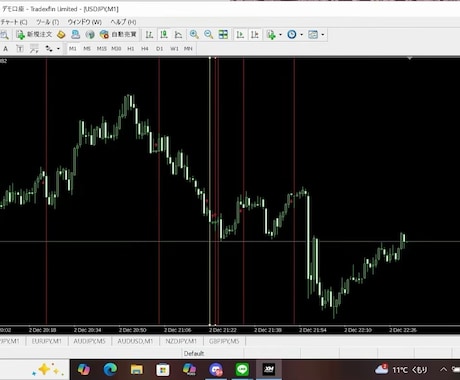Switch to the AUDUSD,M1 chart tab
The height and width of the screenshot is (380, 460).
pos(135,341)
